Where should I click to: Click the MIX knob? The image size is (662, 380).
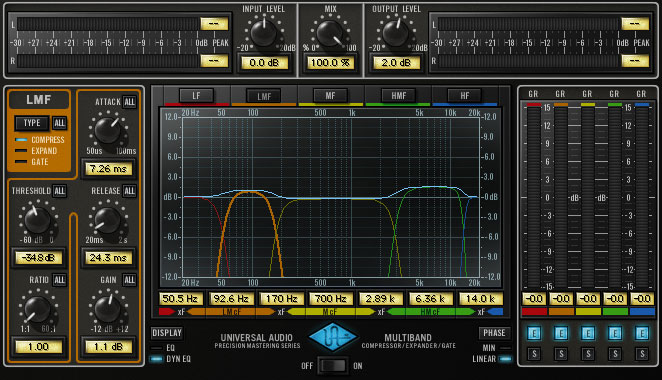(330, 33)
